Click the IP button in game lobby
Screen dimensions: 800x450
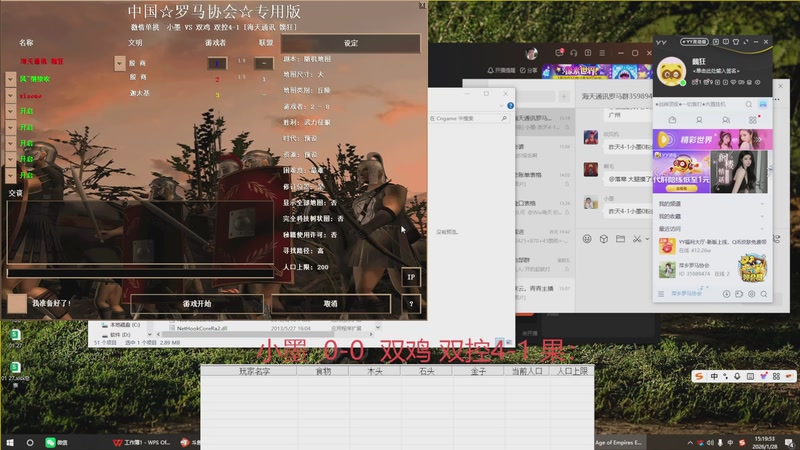[411, 277]
